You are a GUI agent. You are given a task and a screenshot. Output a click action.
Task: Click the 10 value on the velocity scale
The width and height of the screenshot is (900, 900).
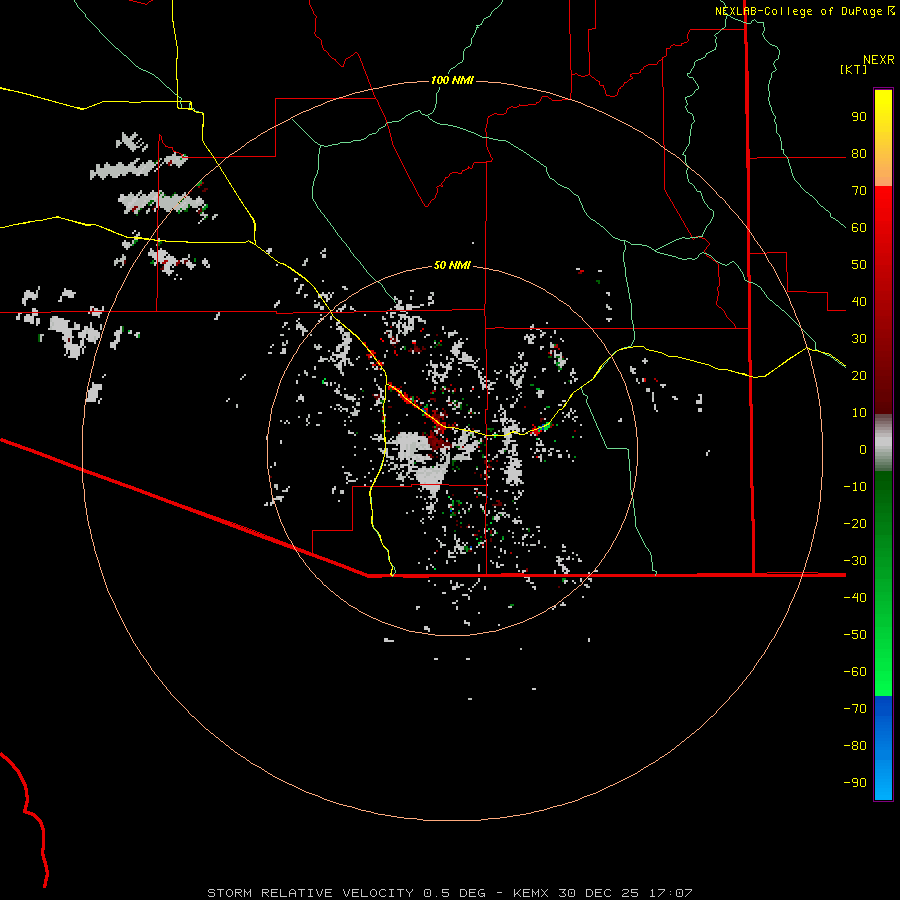(859, 413)
